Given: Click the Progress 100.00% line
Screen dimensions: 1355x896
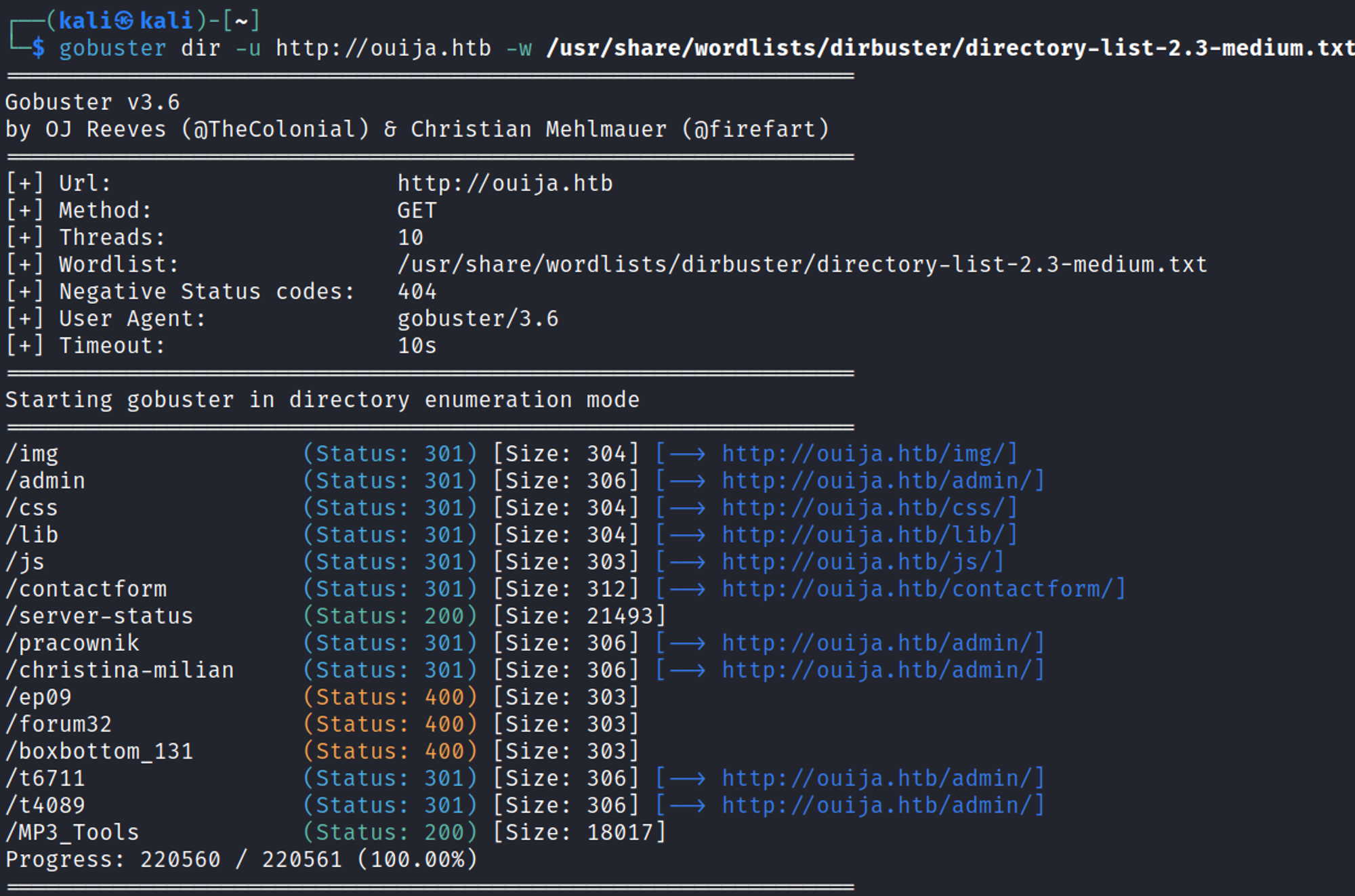Looking at the screenshot, I should click(x=241, y=859).
